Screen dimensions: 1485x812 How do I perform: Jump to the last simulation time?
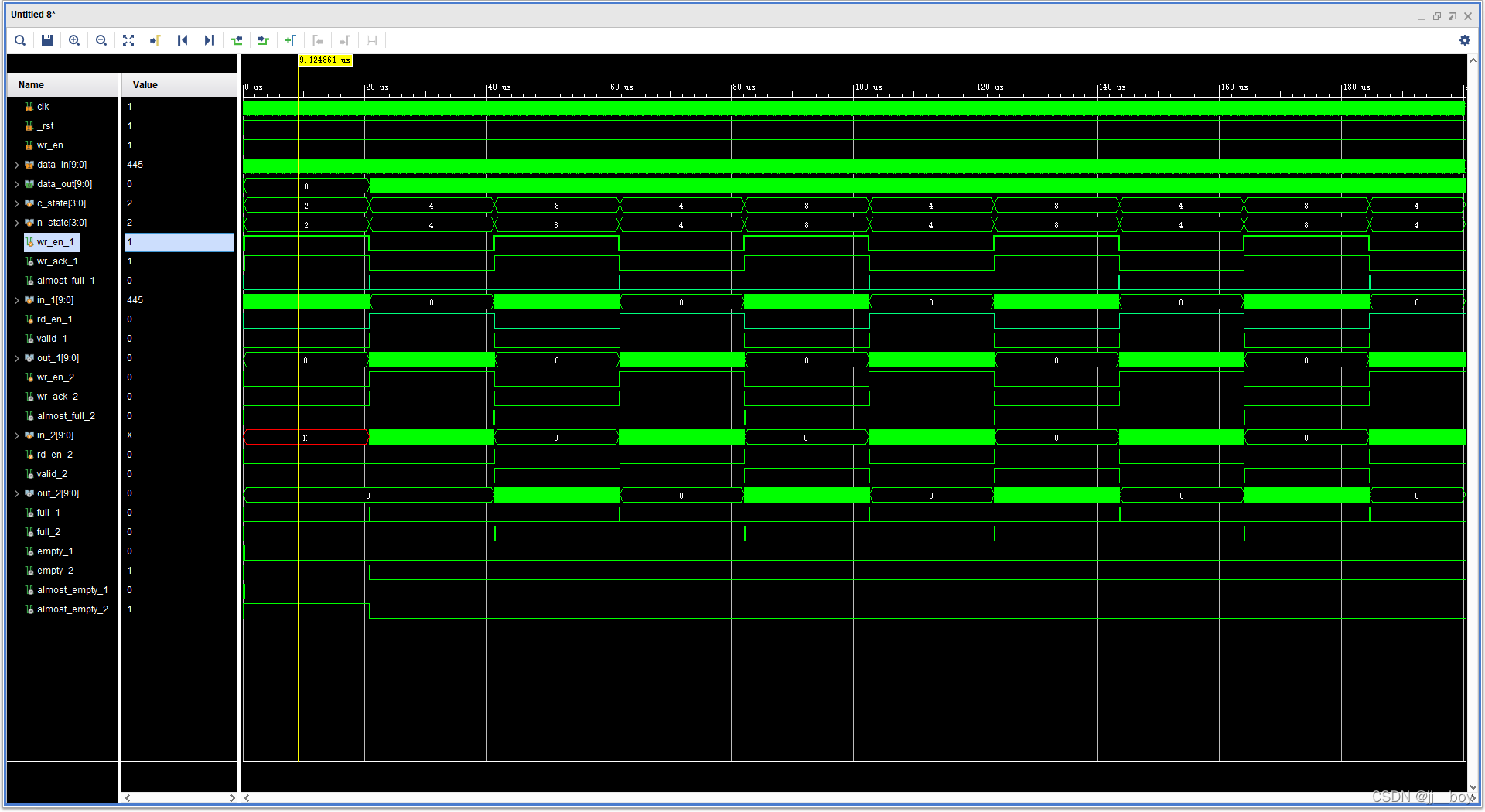point(210,40)
